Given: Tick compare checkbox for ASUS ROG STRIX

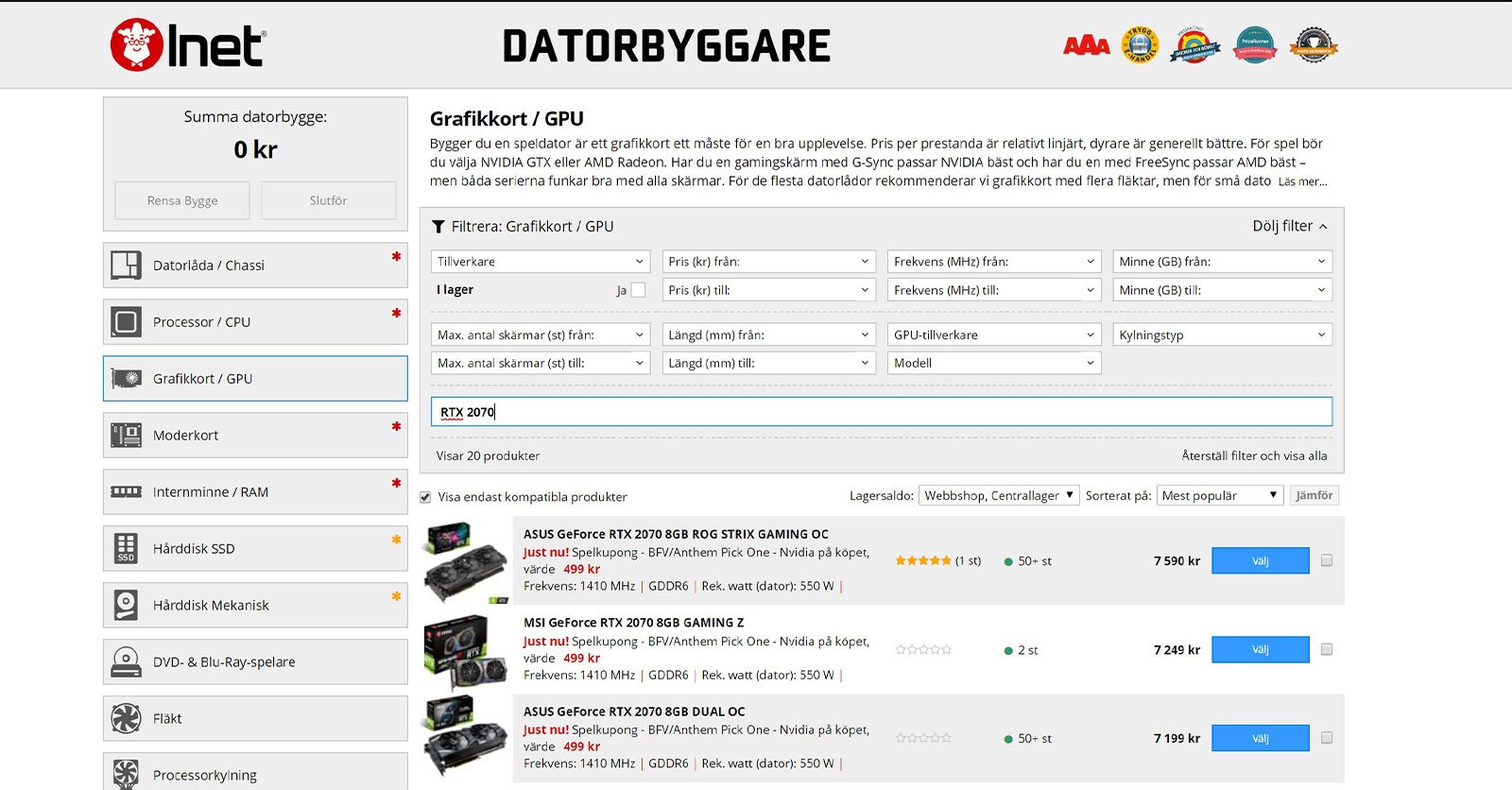Looking at the screenshot, I should [x=1327, y=561].
